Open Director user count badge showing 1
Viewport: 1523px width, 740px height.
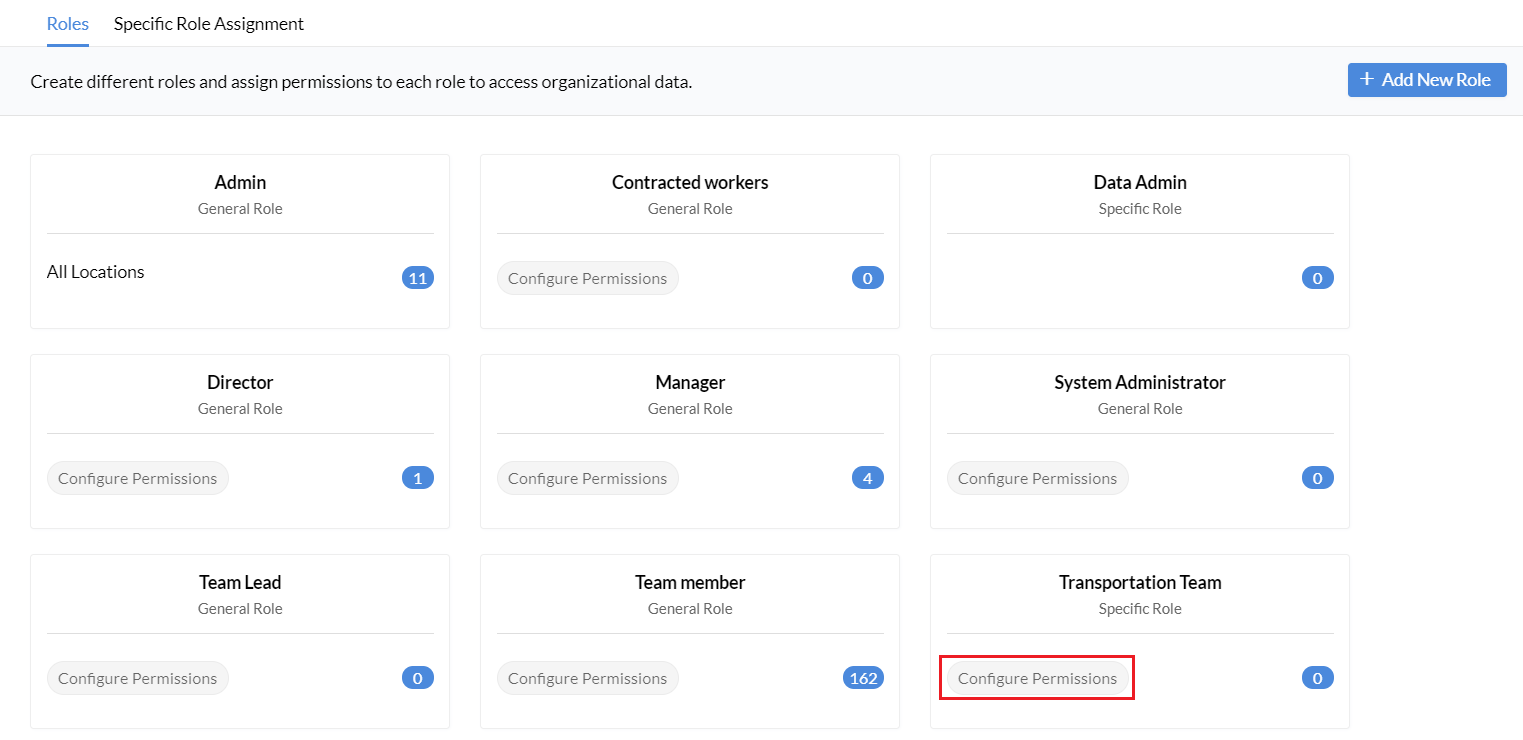(x=418, y=478)
